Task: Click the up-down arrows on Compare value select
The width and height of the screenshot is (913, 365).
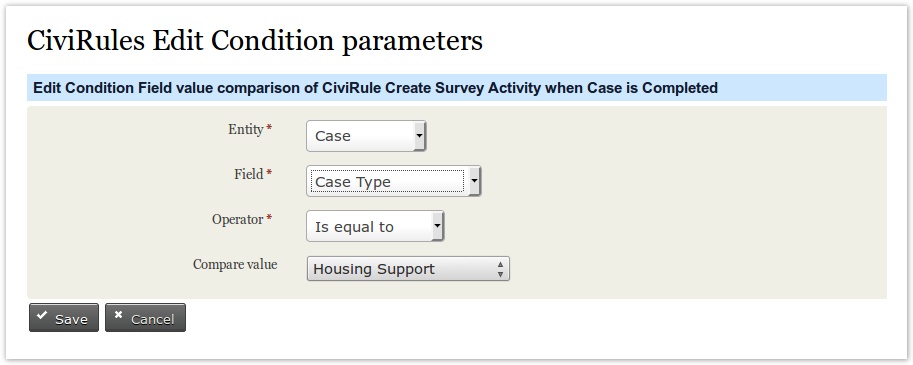Action: point(500,269)
